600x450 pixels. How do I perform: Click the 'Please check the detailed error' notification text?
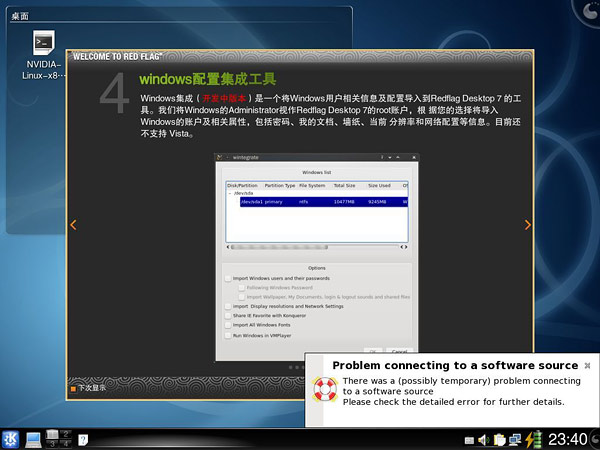coord(453,402)
